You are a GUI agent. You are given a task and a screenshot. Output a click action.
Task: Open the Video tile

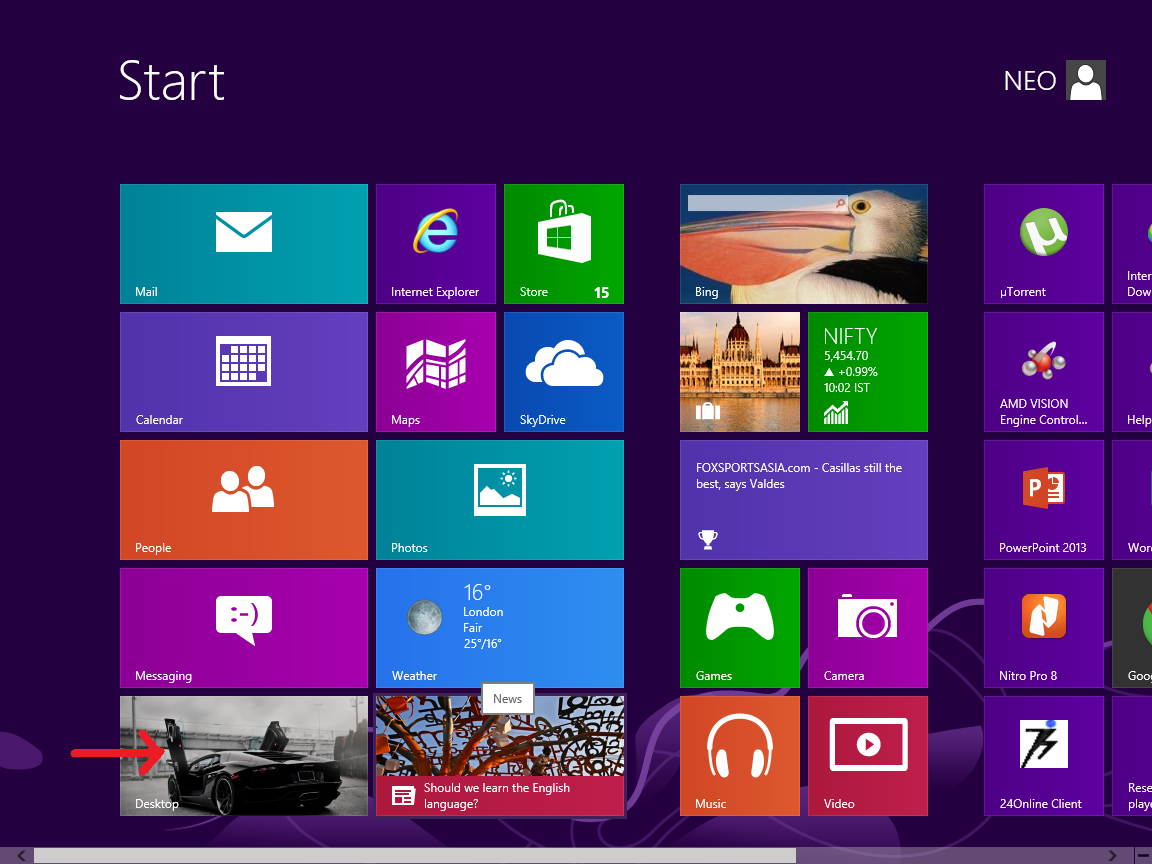(868, 756)
